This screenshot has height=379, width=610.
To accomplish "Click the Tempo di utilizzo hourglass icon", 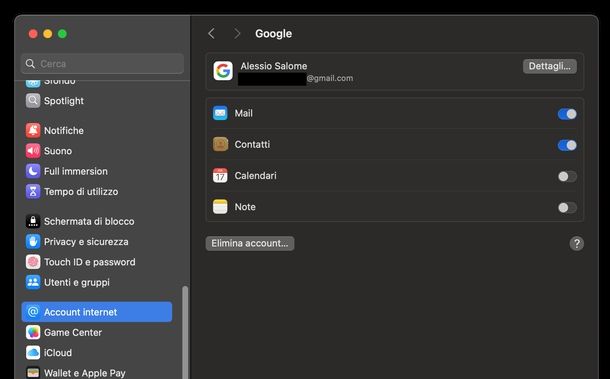I will tap(33, 191).
